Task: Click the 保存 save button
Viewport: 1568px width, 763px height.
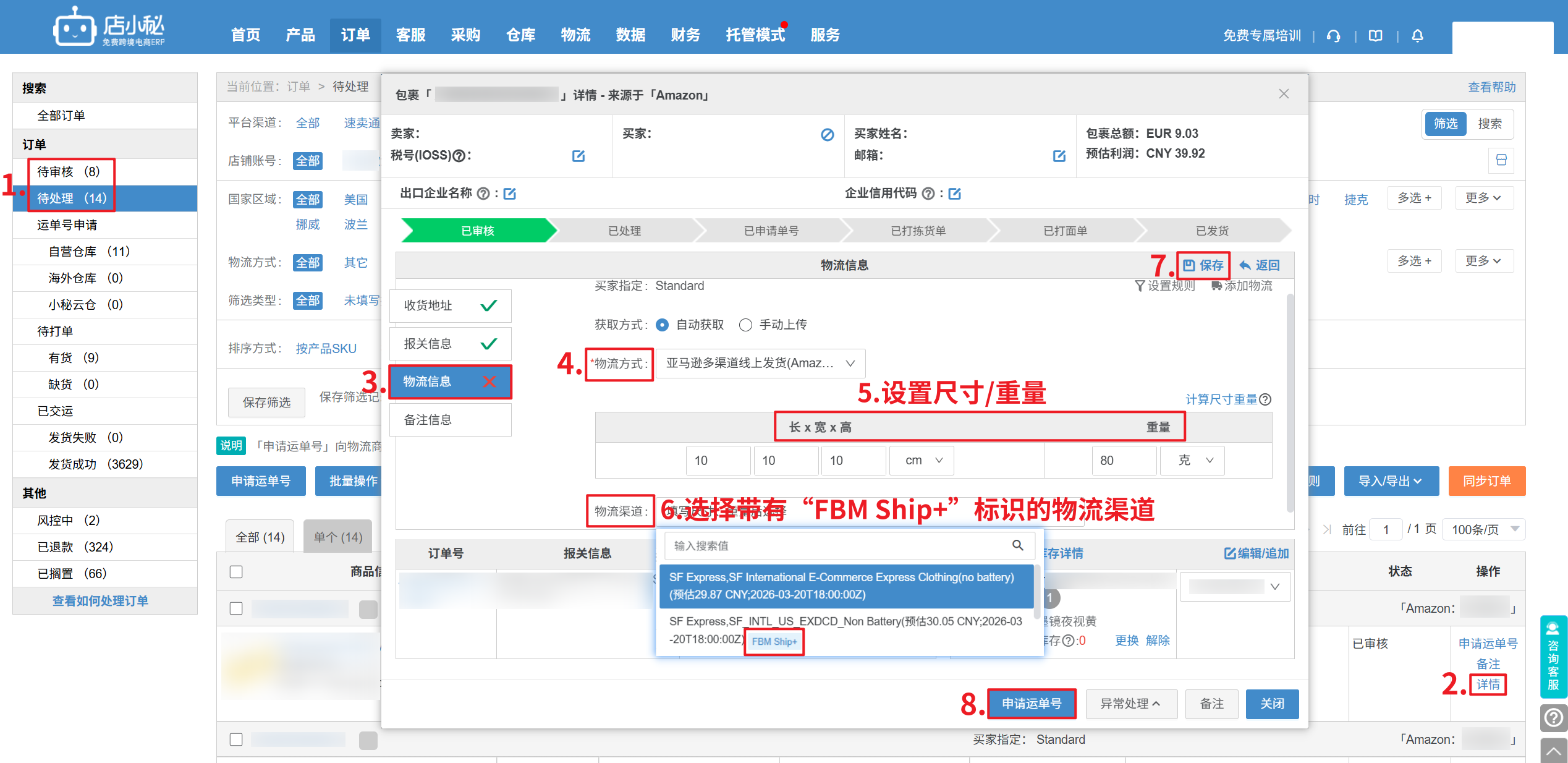Action: click(1203, 265)
